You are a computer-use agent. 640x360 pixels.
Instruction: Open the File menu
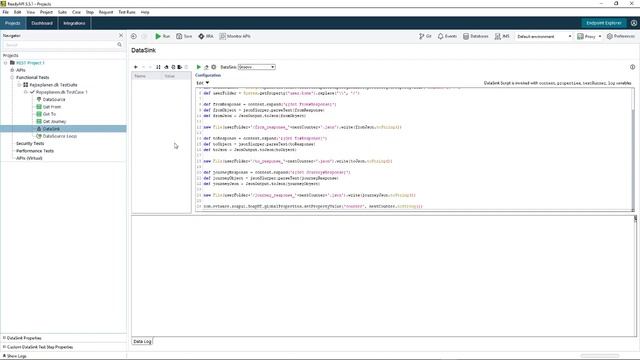6,12
